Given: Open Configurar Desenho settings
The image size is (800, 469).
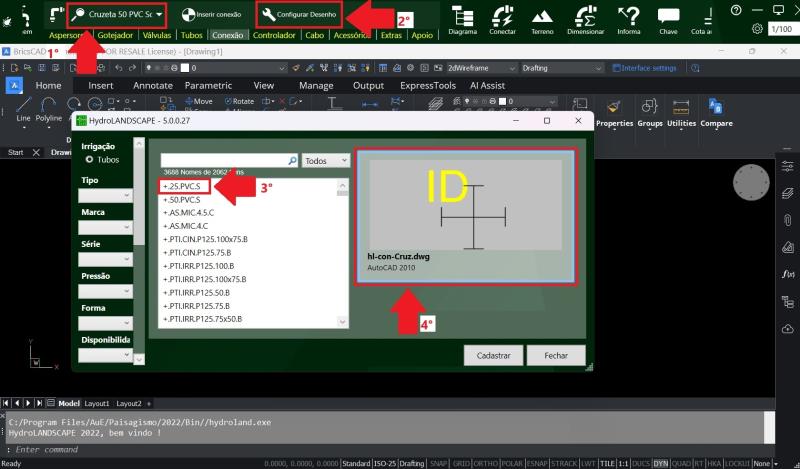Looking at the screenshot, I should point(299,14).
